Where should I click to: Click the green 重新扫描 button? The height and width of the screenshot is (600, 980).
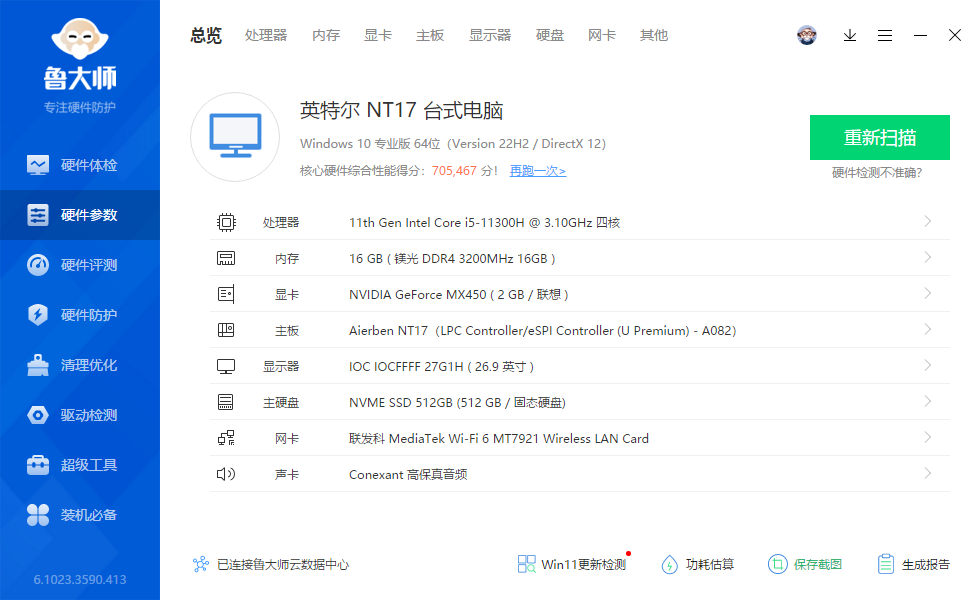(x=879, y=138)
